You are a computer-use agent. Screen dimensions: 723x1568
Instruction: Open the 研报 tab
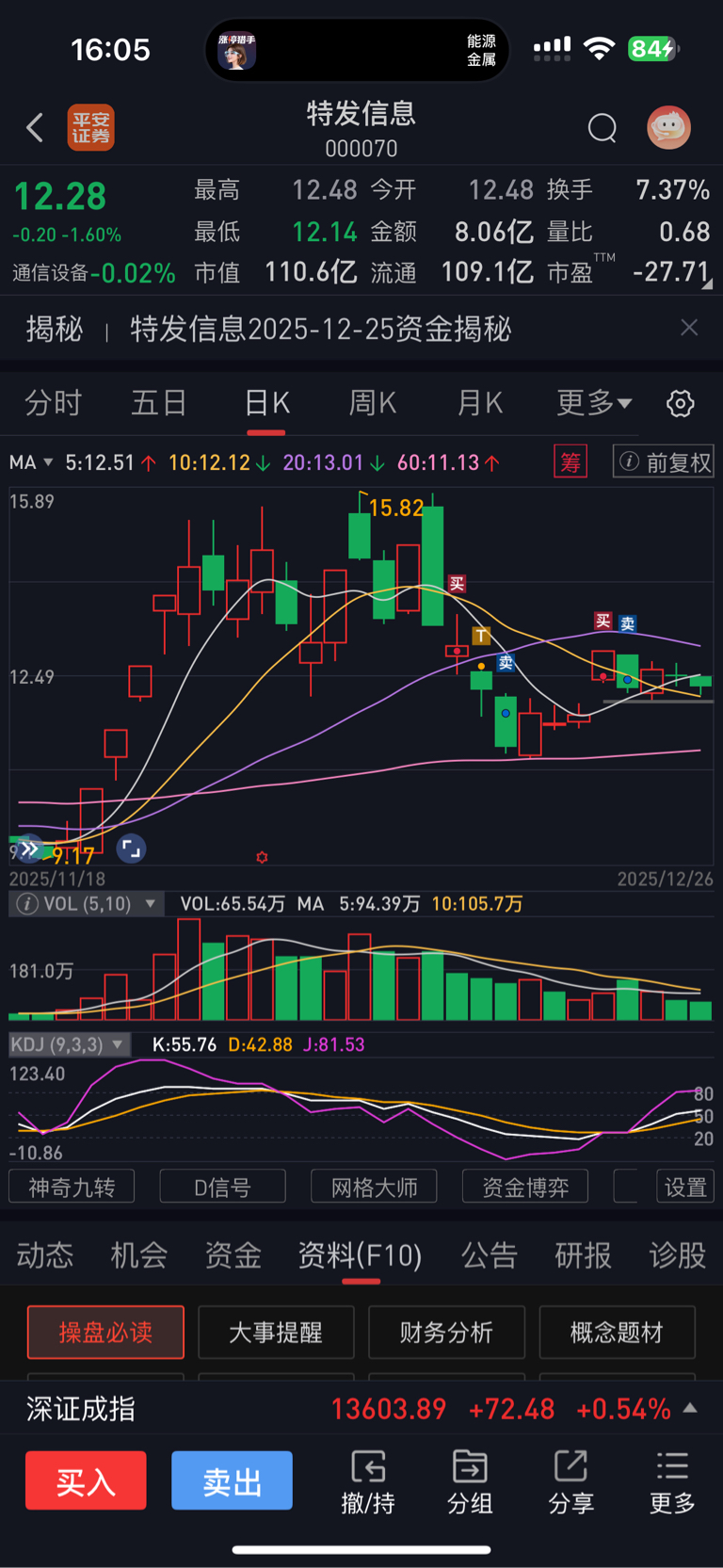pyautogui.click(x=583, y=1255)
